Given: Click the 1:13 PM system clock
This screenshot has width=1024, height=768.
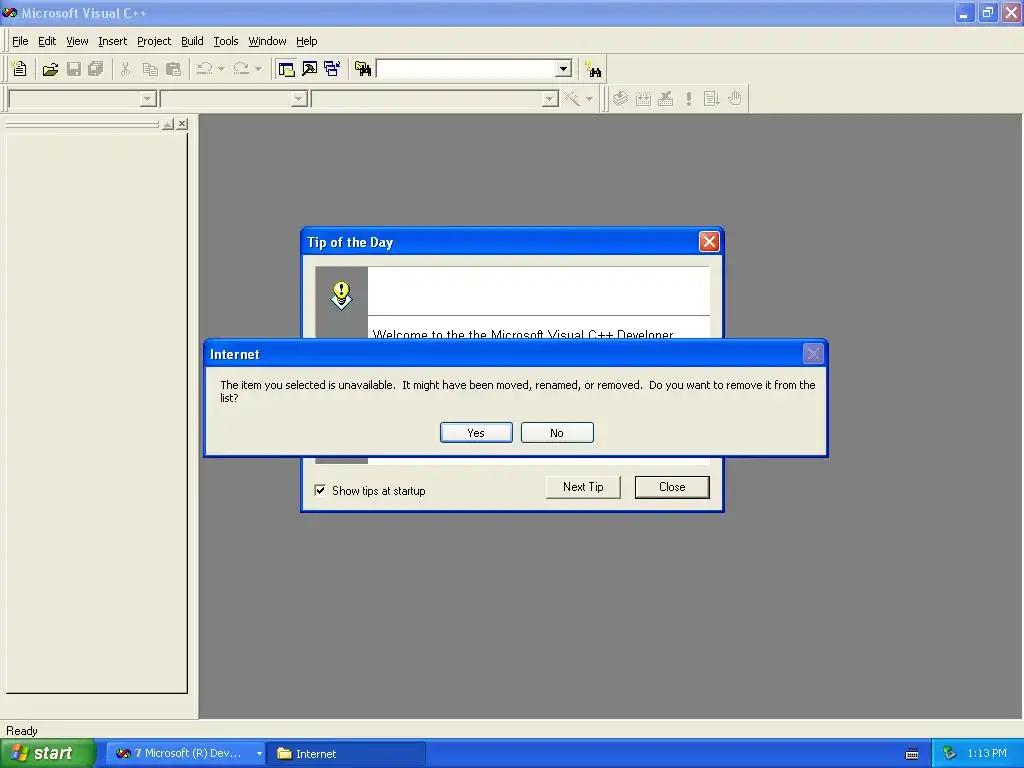Looking at the screenshot, I should pos(987,754).
